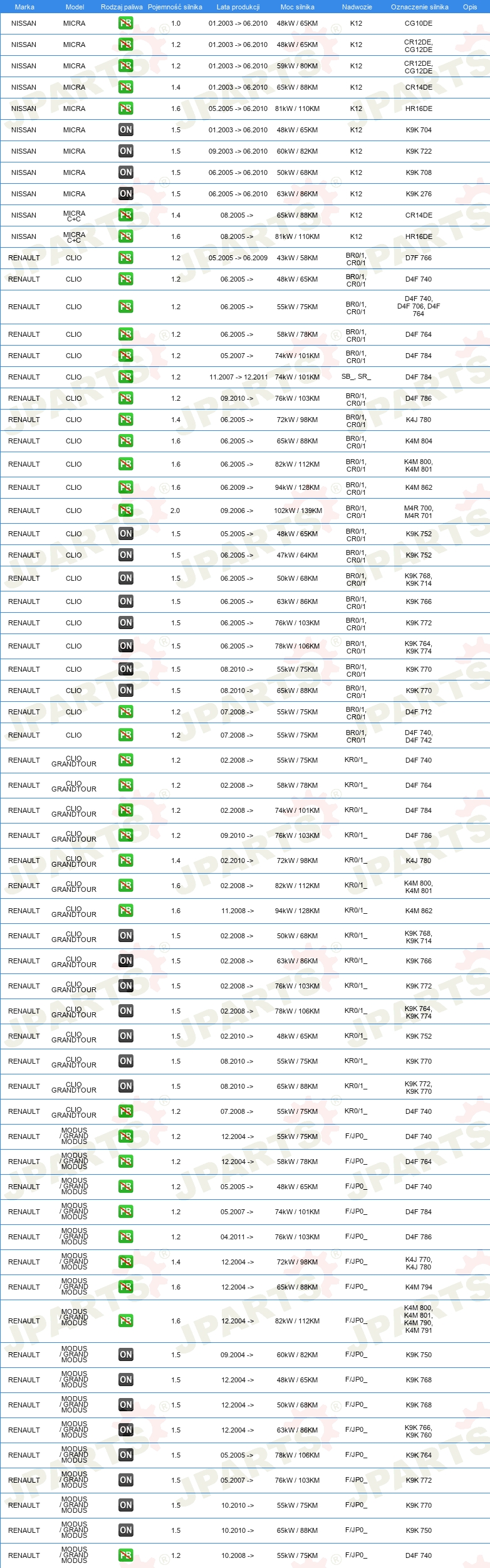
Task: Select the 59kW / 80KM power cell
Action: coord(297,66)
